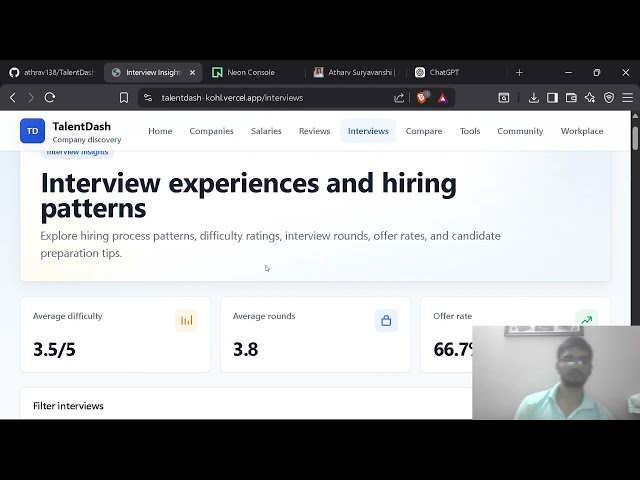The height and width of the screenshot is (480, 640).
Task: Click the Average rounds label
Action: click(x=264, y=316)
